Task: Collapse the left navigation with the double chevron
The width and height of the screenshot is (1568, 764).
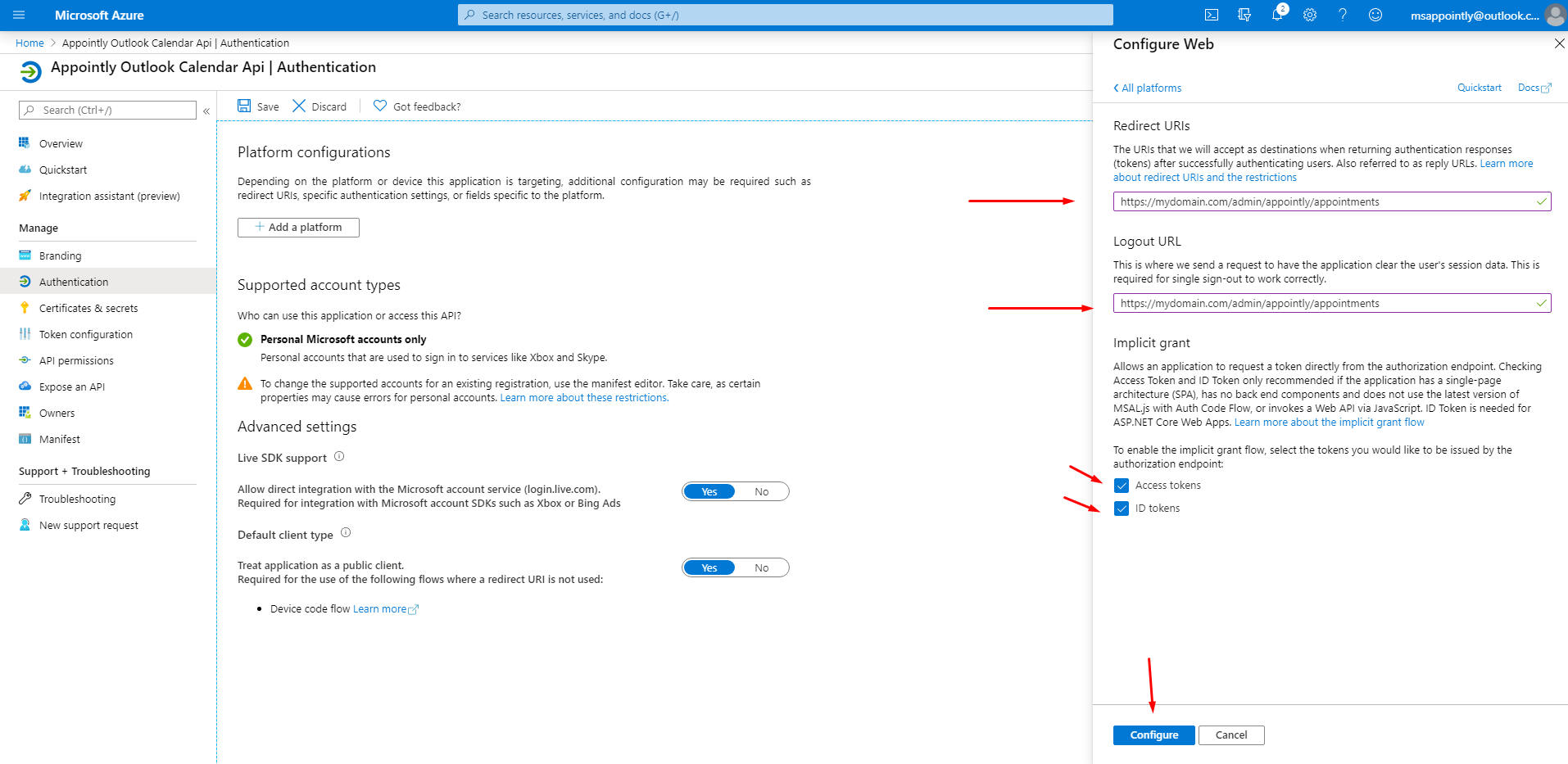Action: [x=206, y=111]
